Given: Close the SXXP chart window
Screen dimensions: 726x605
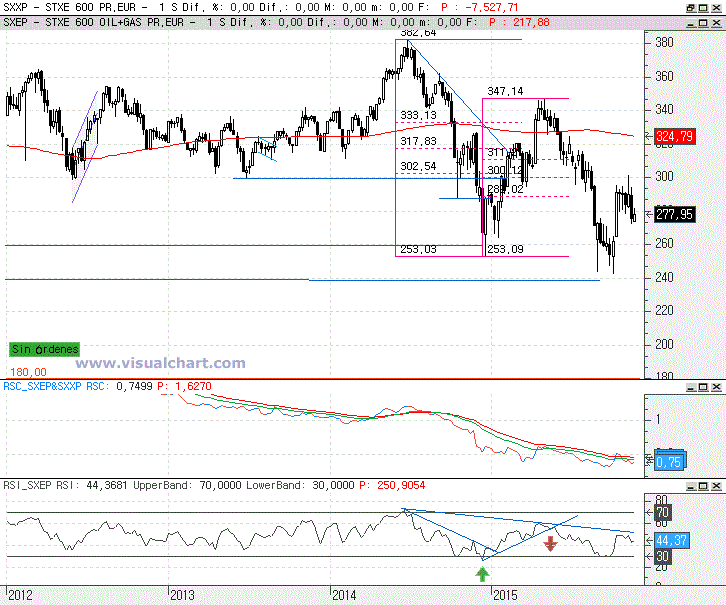Looking at the screenshot, I should click(716, 8).
